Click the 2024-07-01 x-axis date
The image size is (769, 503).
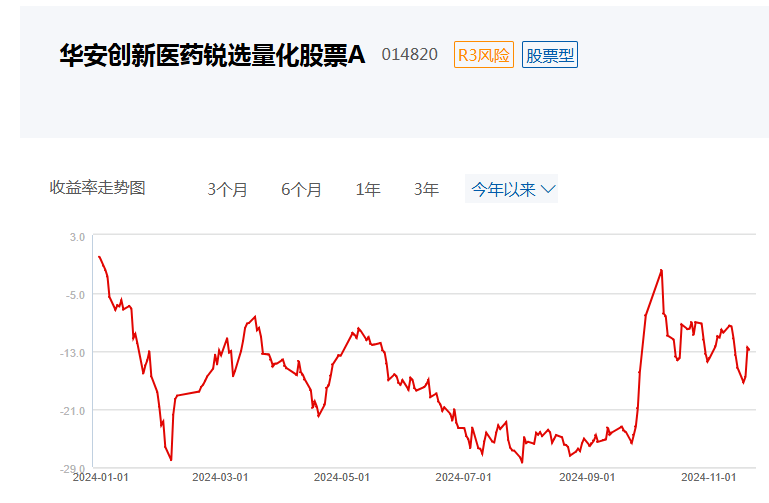click(x=463, y=478)
